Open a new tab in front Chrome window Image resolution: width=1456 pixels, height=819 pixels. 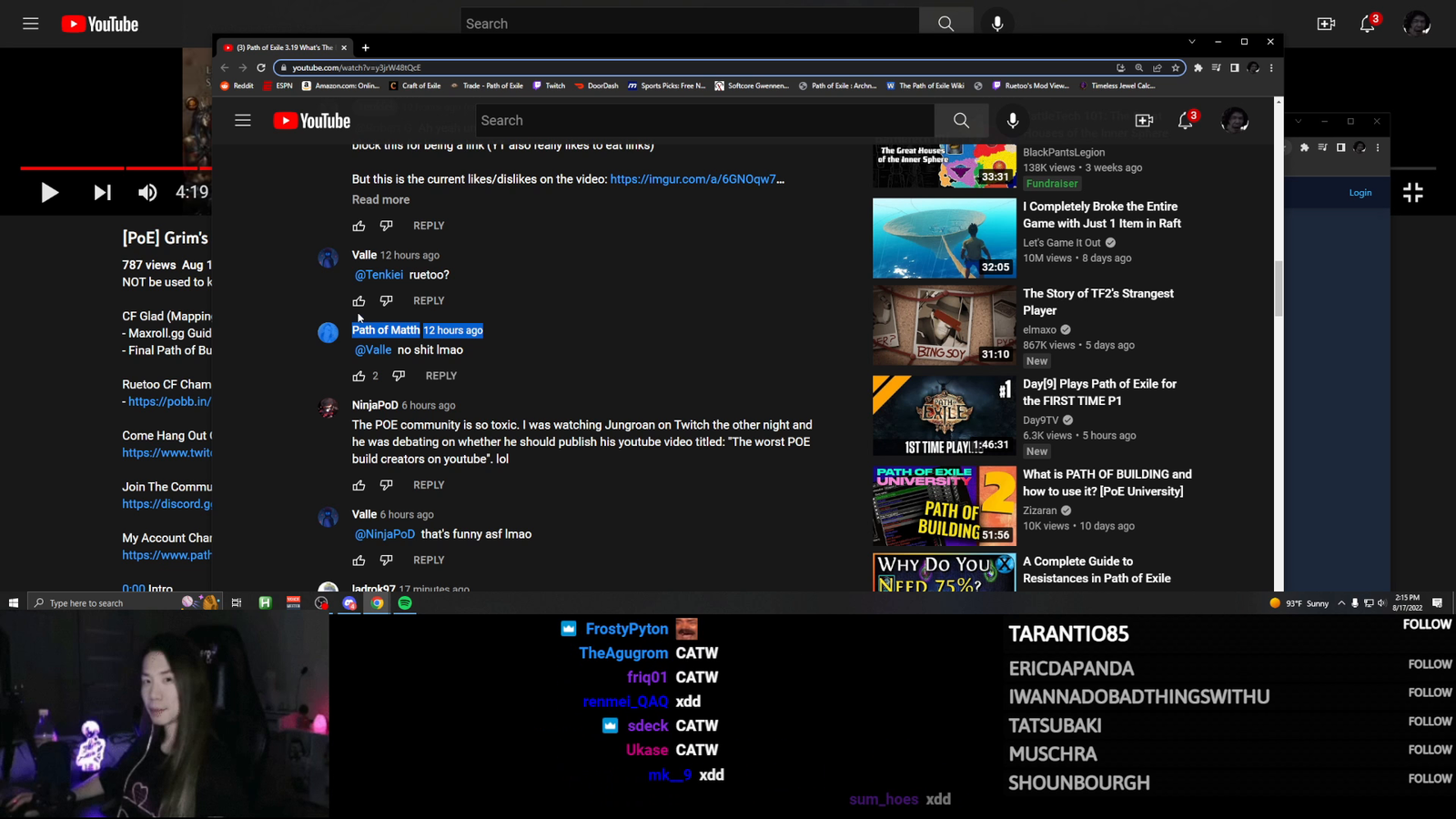(366, 47)
